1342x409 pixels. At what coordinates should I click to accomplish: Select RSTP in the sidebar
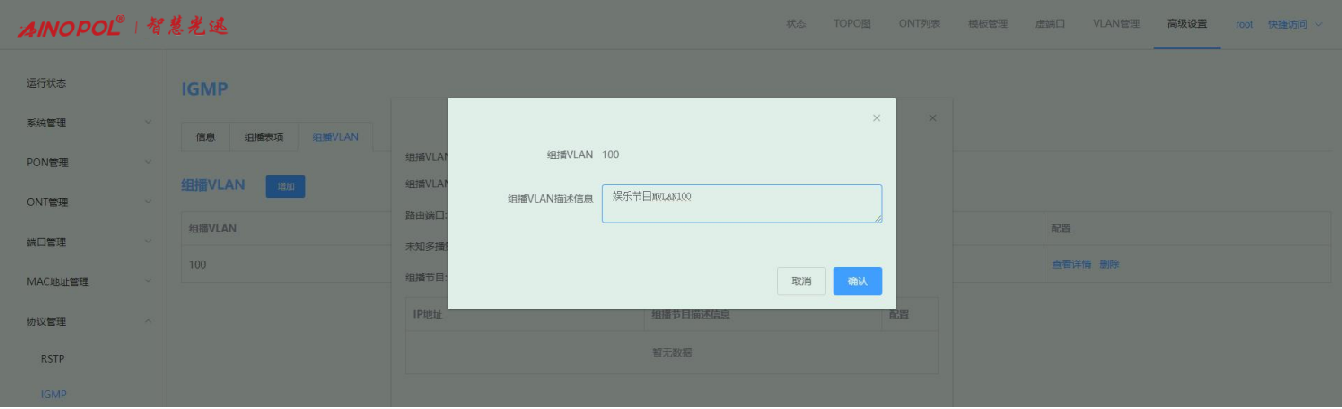[53, 358]
